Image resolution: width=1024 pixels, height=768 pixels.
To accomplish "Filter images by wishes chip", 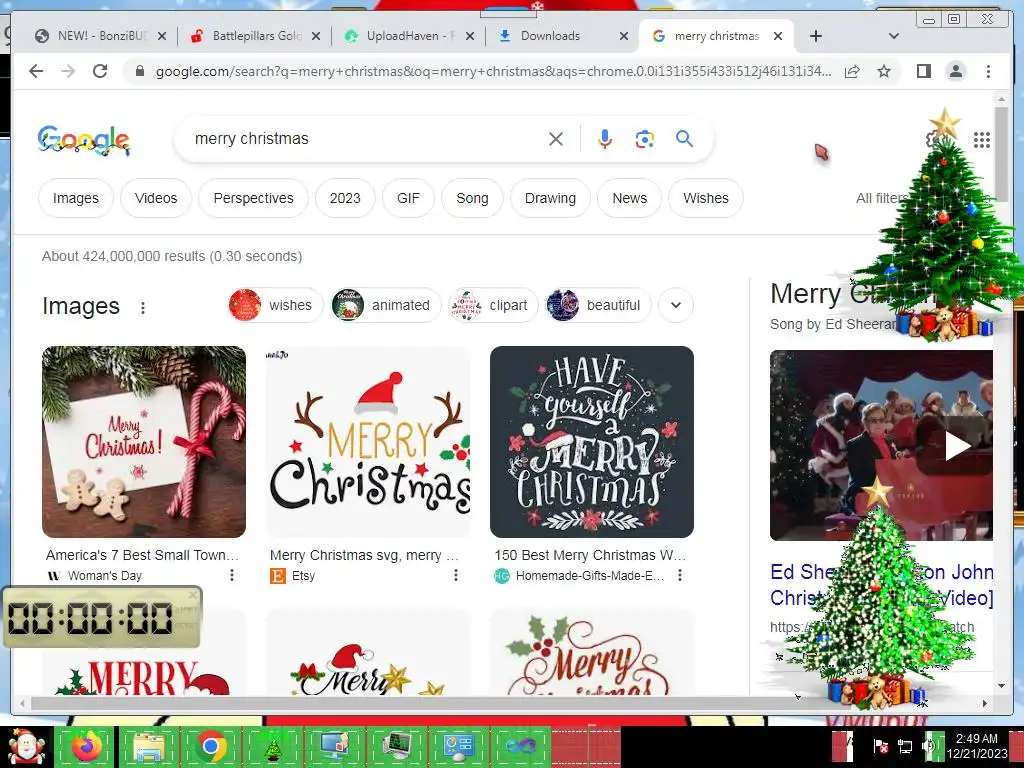I will [x=275, y=305].
